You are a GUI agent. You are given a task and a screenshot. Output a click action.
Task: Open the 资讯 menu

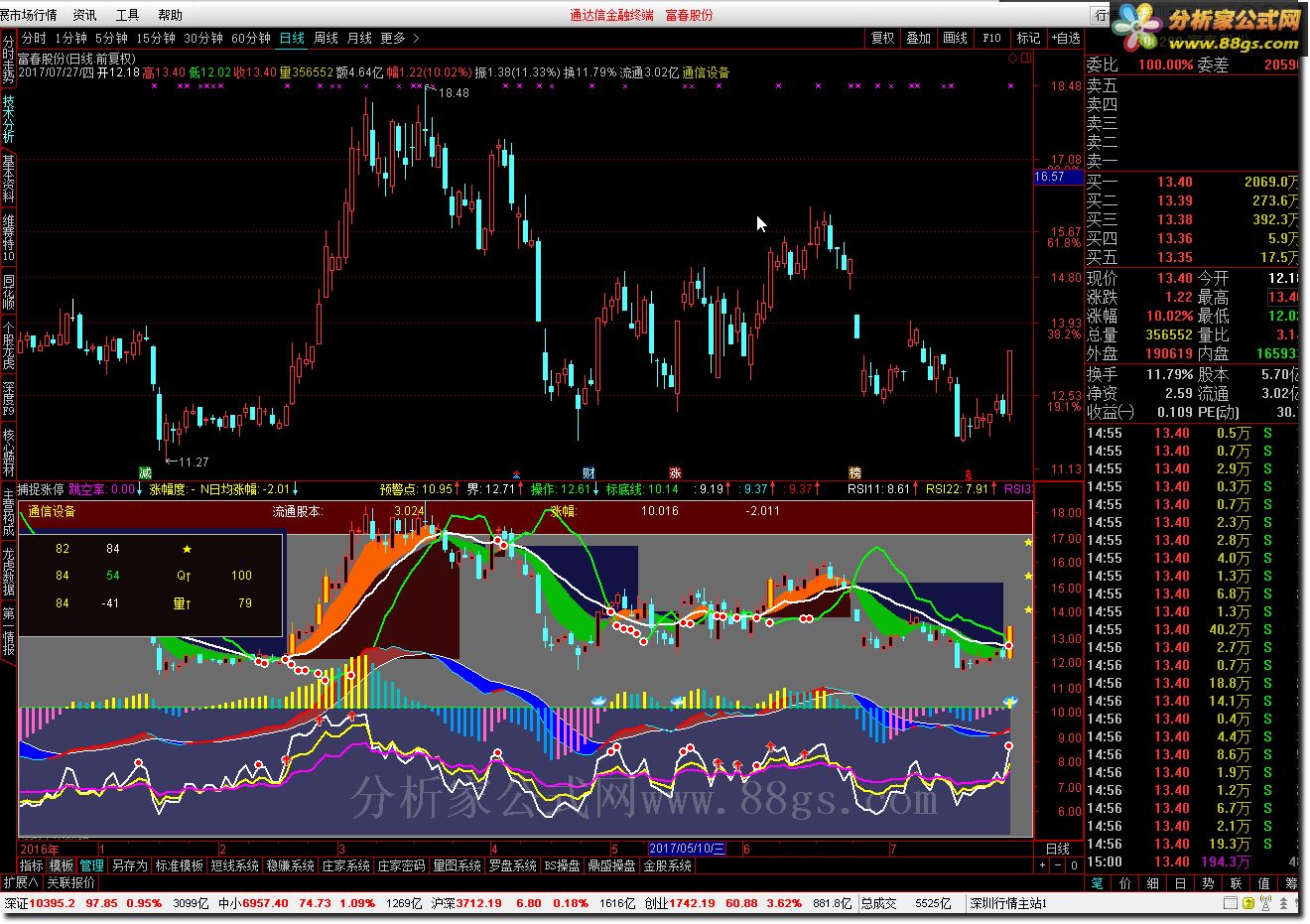pyautogui.click(x=85, y=15)
